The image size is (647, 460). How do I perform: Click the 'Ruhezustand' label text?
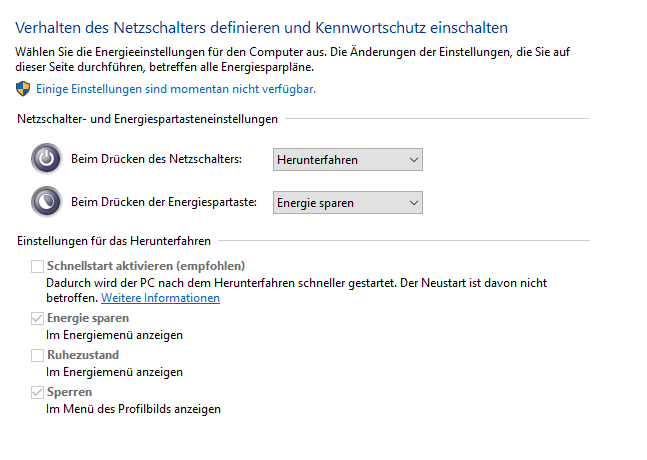(83, 355)
